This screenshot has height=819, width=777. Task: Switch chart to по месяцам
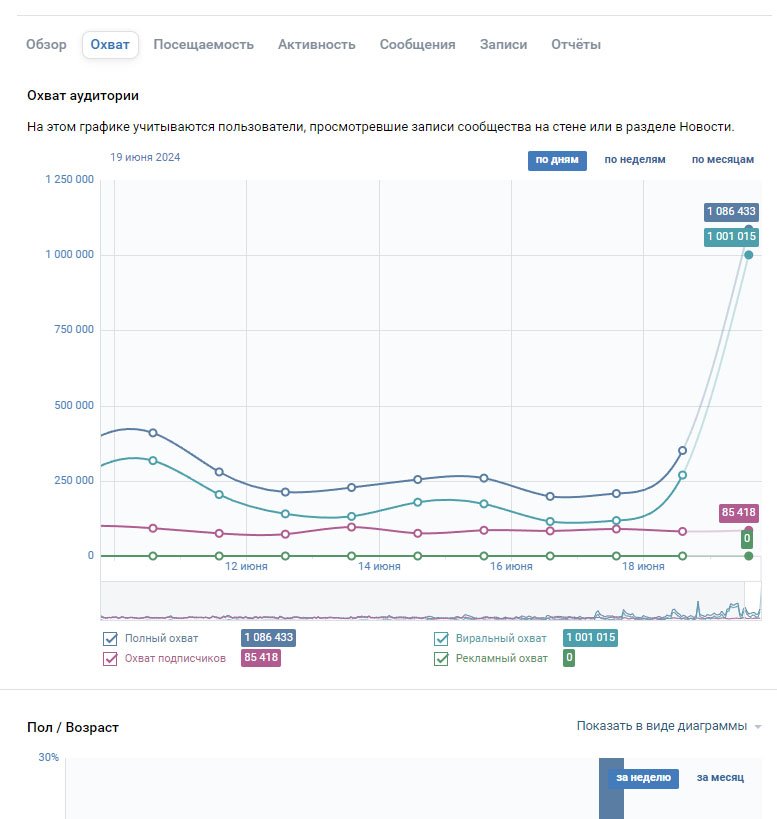point(722,160)
